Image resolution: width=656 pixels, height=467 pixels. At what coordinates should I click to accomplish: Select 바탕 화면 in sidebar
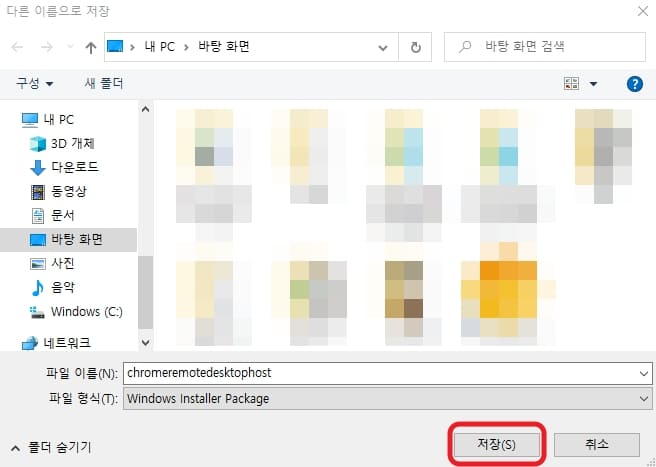coord(68,240)
